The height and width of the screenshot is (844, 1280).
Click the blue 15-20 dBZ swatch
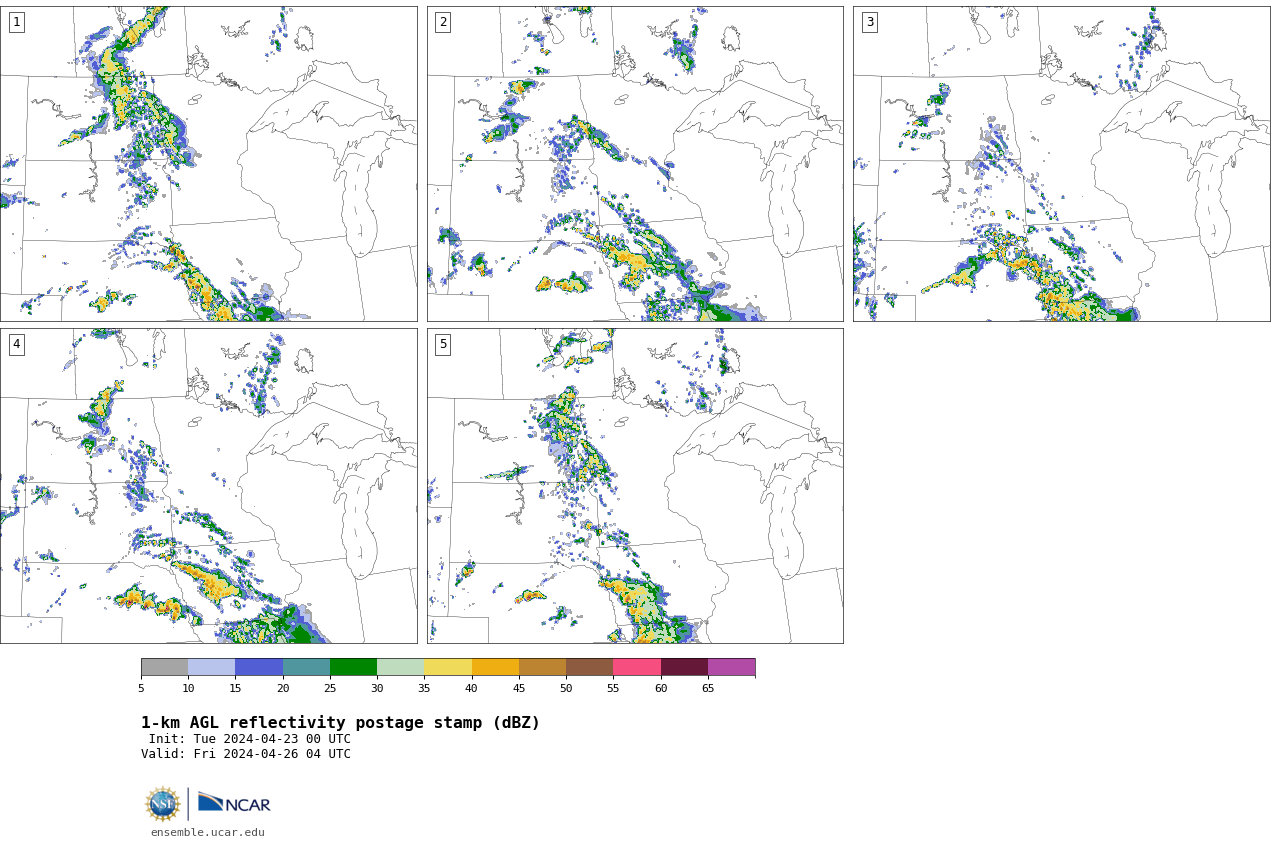259,667
